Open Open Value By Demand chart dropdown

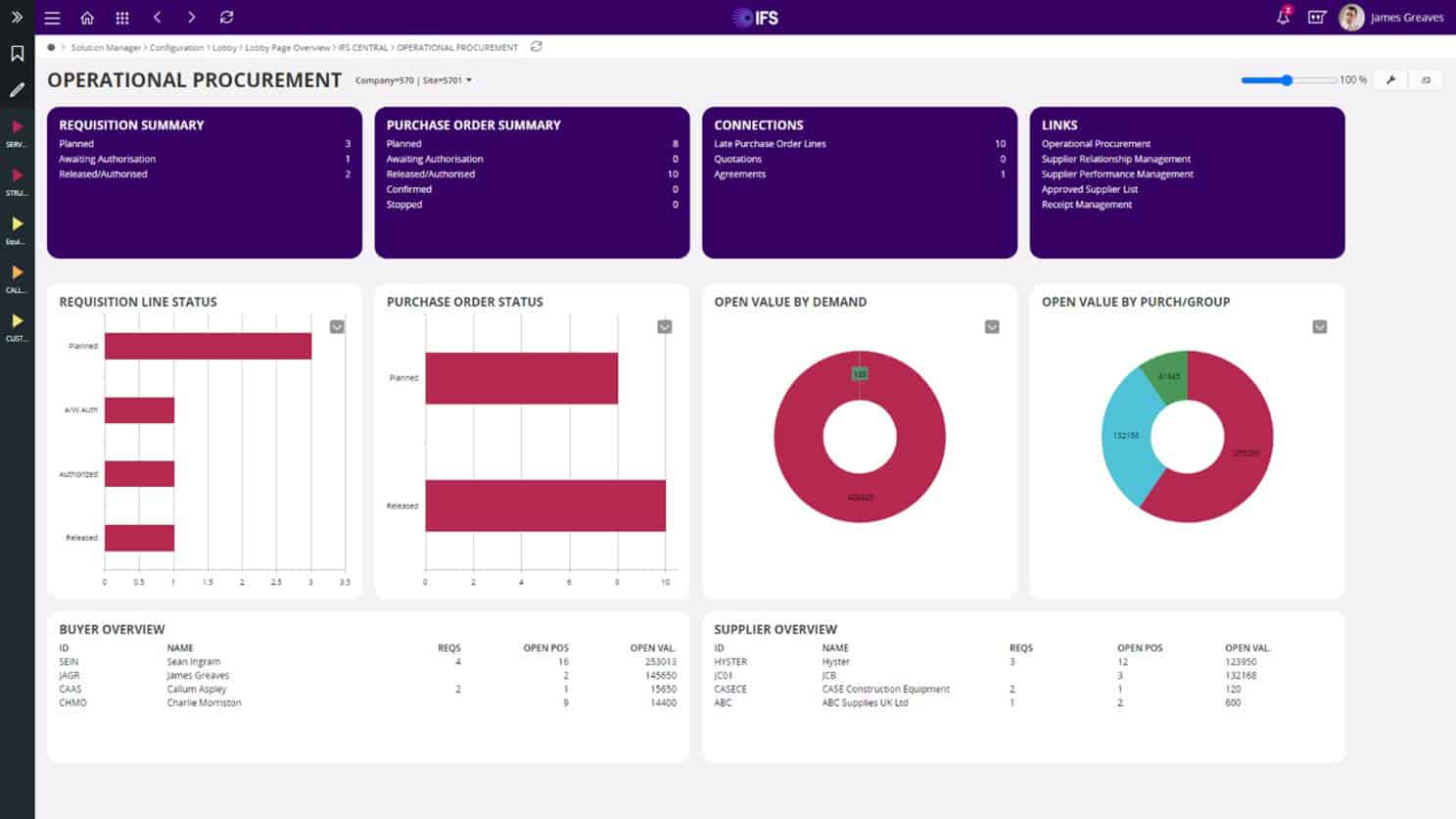tap(992, 327)
